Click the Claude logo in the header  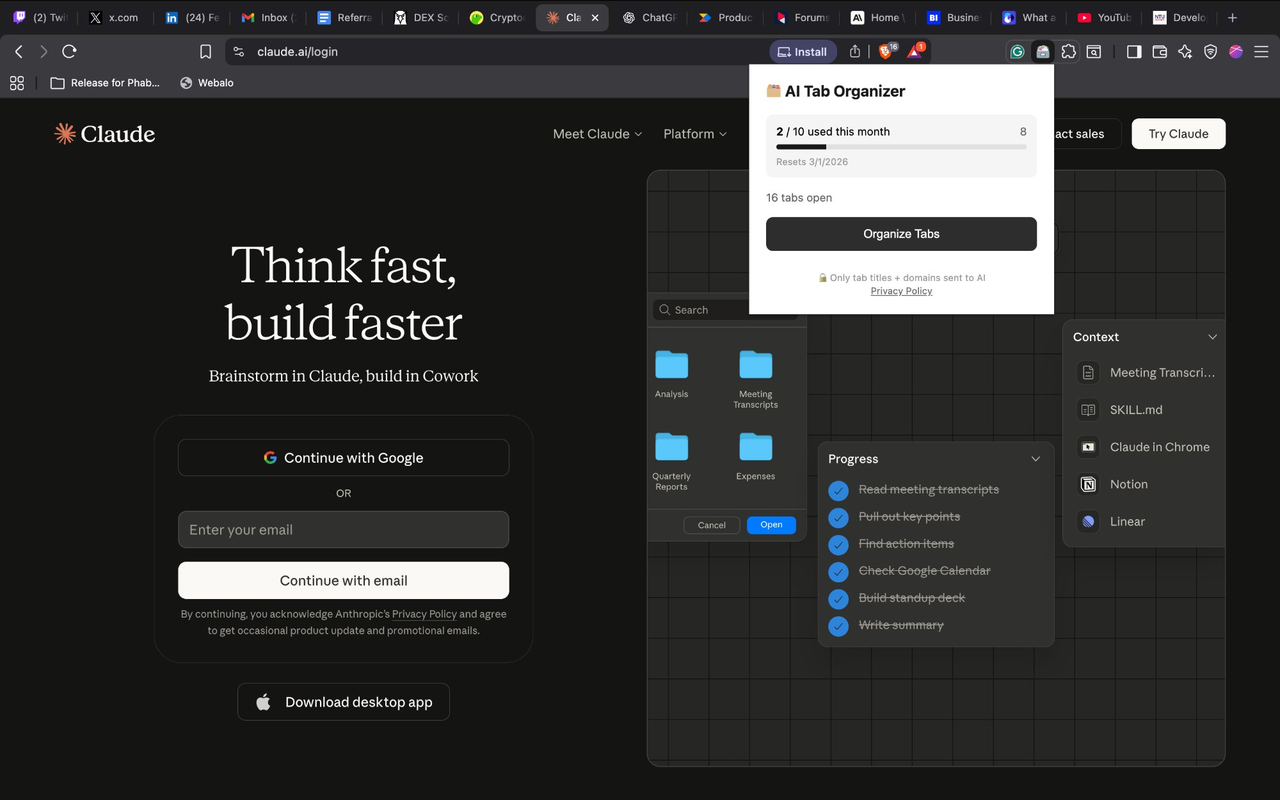click(105, 134)
